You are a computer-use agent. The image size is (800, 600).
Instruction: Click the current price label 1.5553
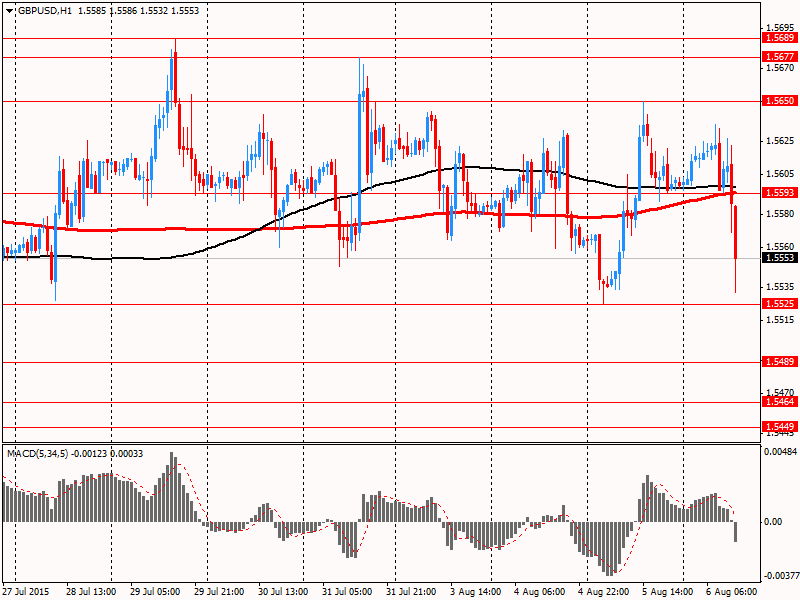pos(779,258)
